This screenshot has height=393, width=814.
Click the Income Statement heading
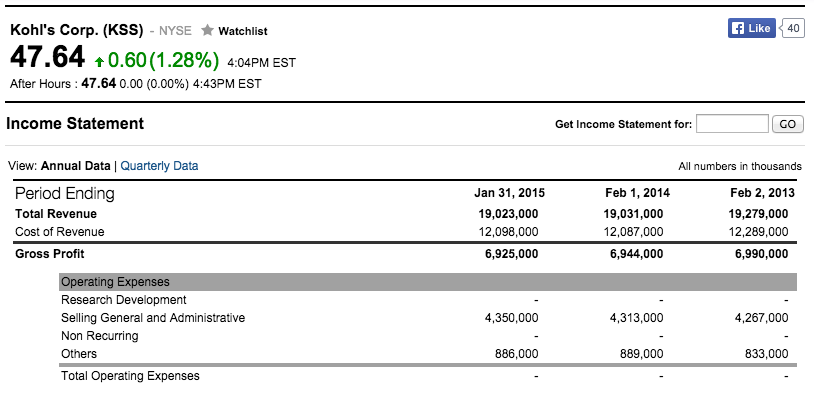point(75,124)
